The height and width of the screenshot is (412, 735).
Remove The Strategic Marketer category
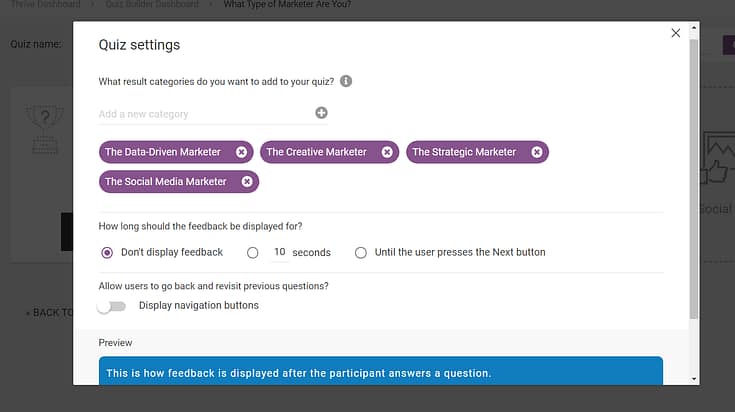tap(537, 152)
